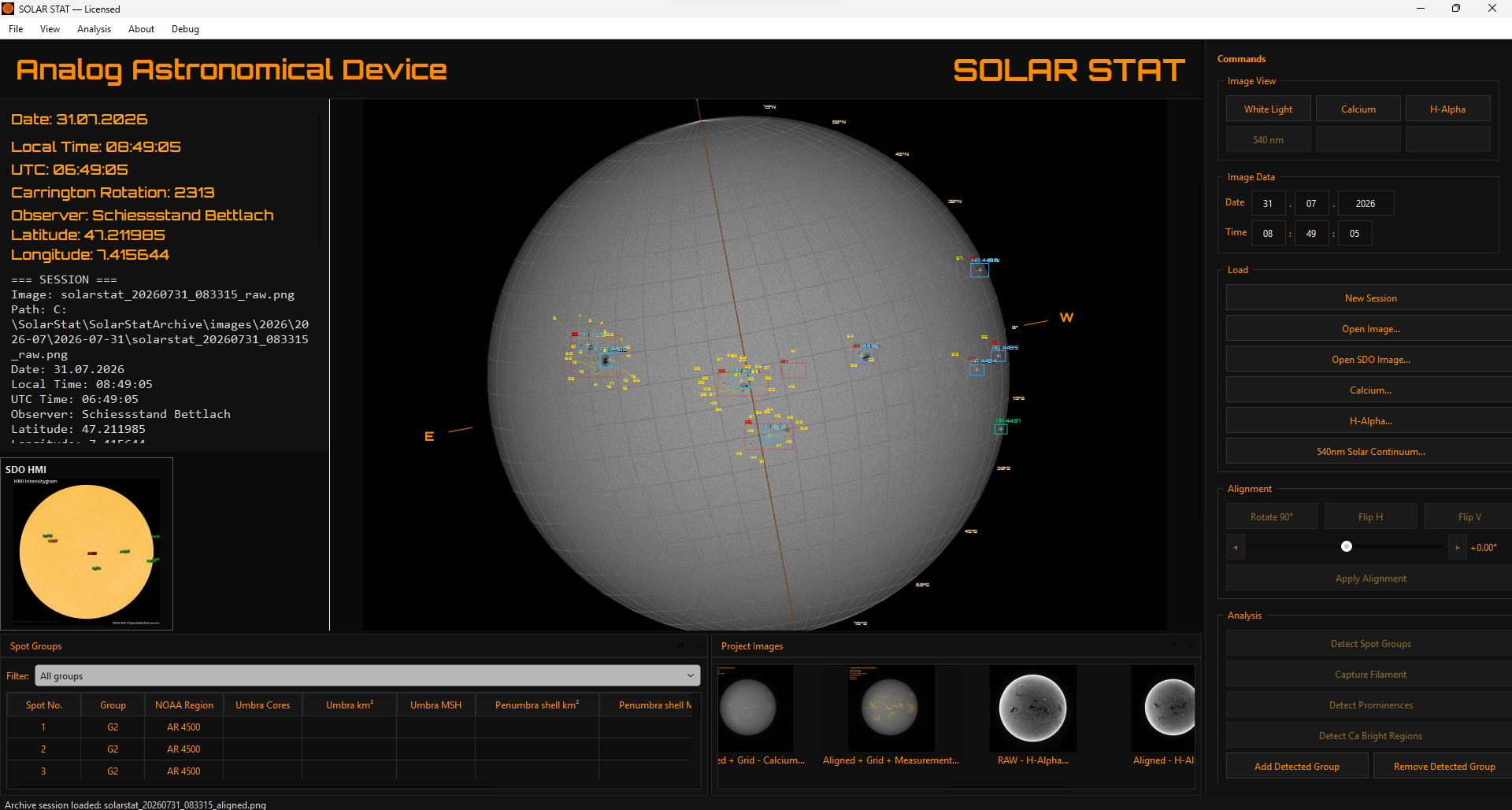Screen dimensions: 1512x810
Task: Click Detect Ca Bright Regions button
Action: coord(1370,735)
